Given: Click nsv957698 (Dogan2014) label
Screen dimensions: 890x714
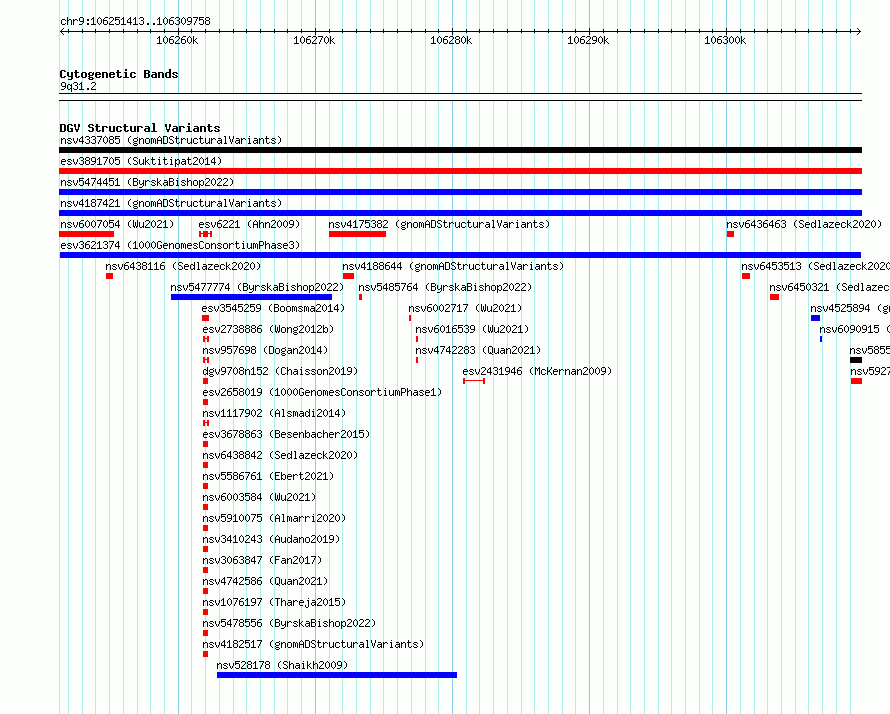Looking at the screenshot, I should point(265,350).
